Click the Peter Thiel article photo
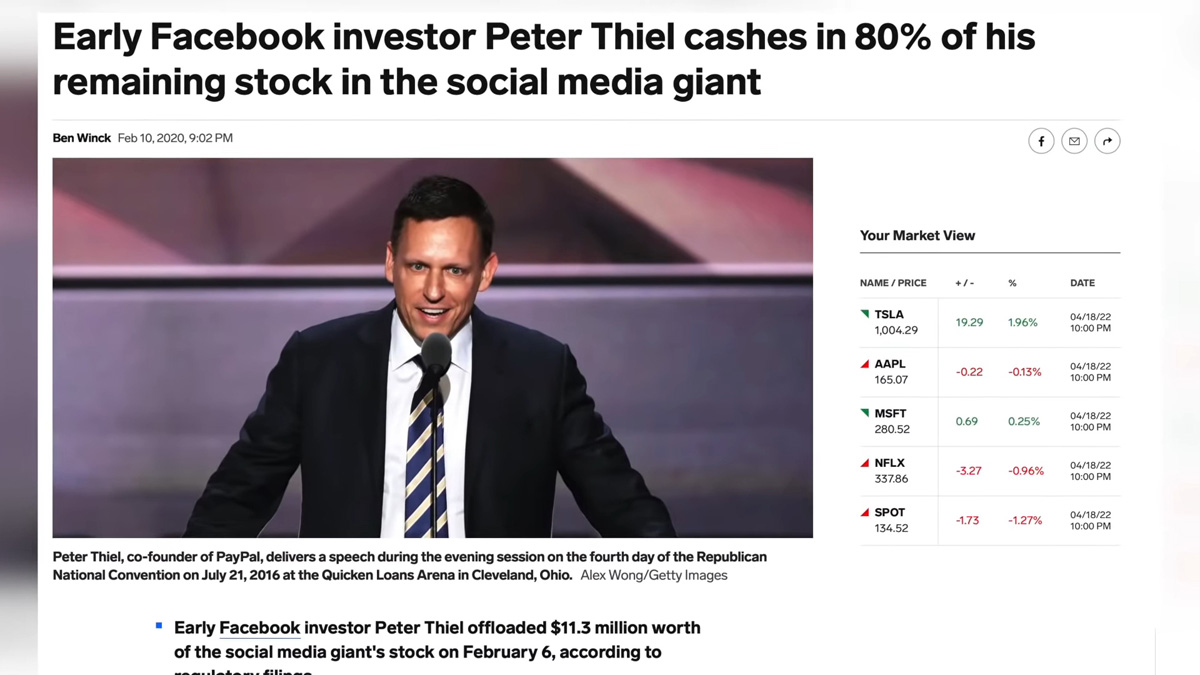Image resolution: width=1200 pixels, height=675 pixels. click(433, 348)
